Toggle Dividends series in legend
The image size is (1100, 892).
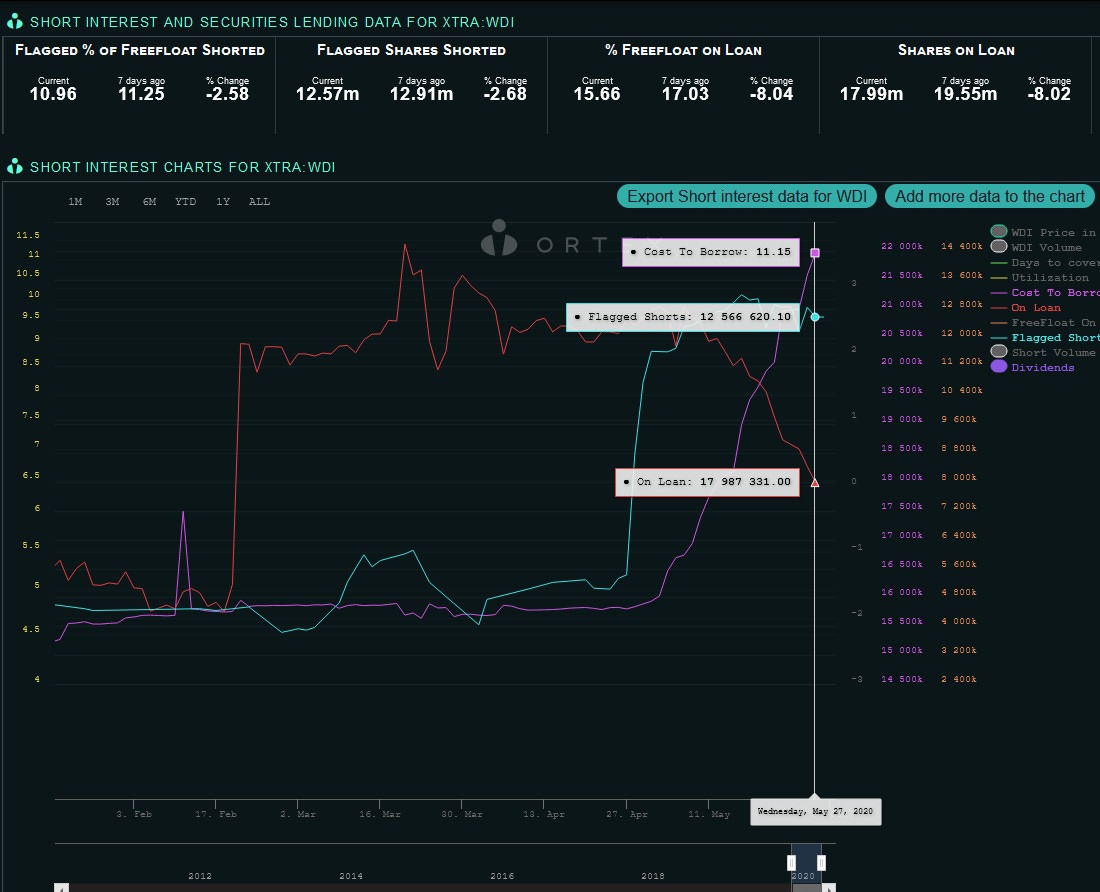[x=1033, y=367]
